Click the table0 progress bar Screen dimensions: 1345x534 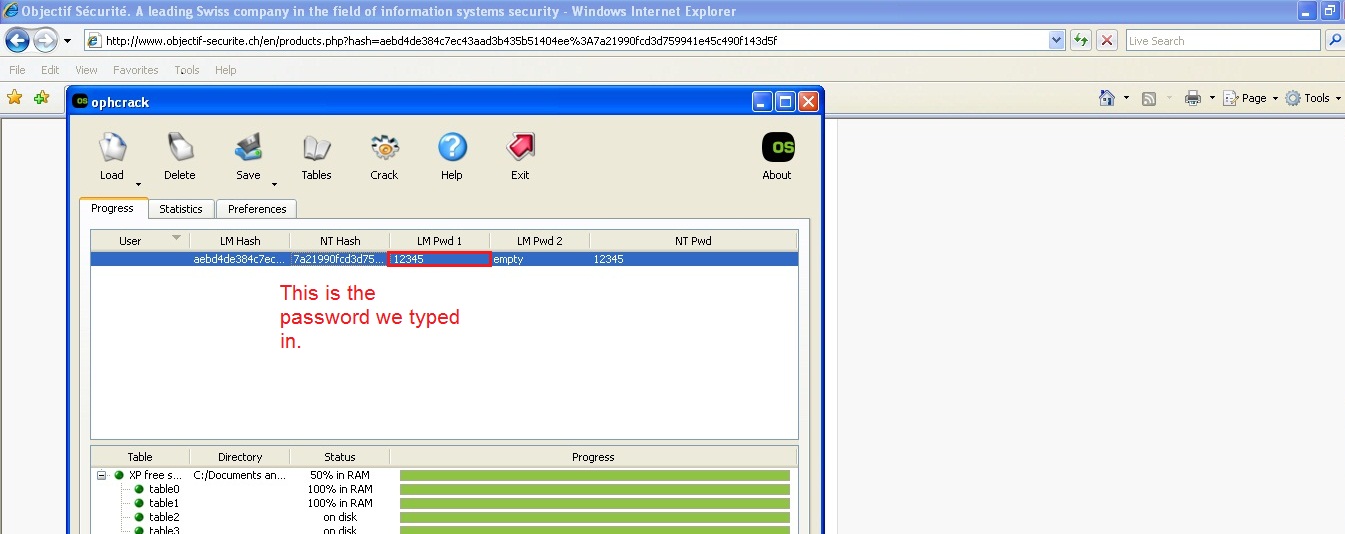595,489
